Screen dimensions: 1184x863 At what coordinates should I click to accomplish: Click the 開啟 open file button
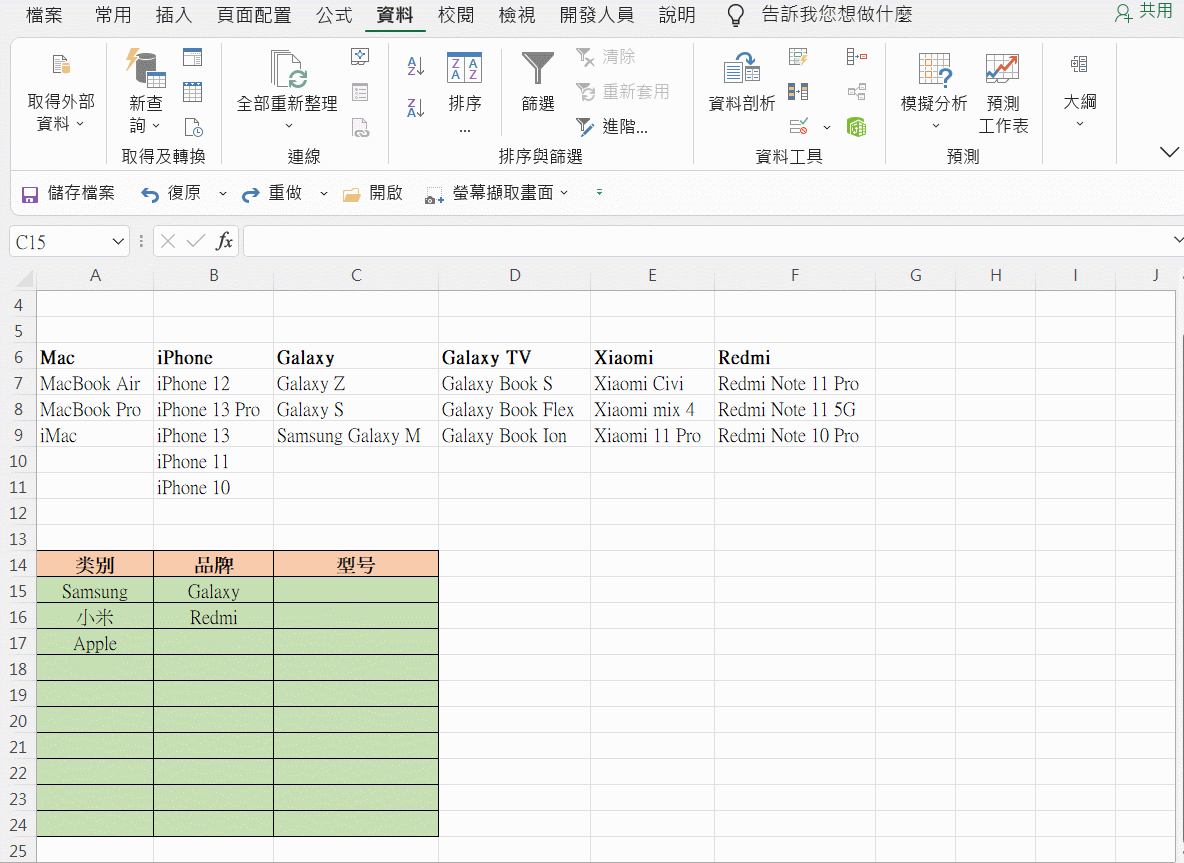coord(372,194)
